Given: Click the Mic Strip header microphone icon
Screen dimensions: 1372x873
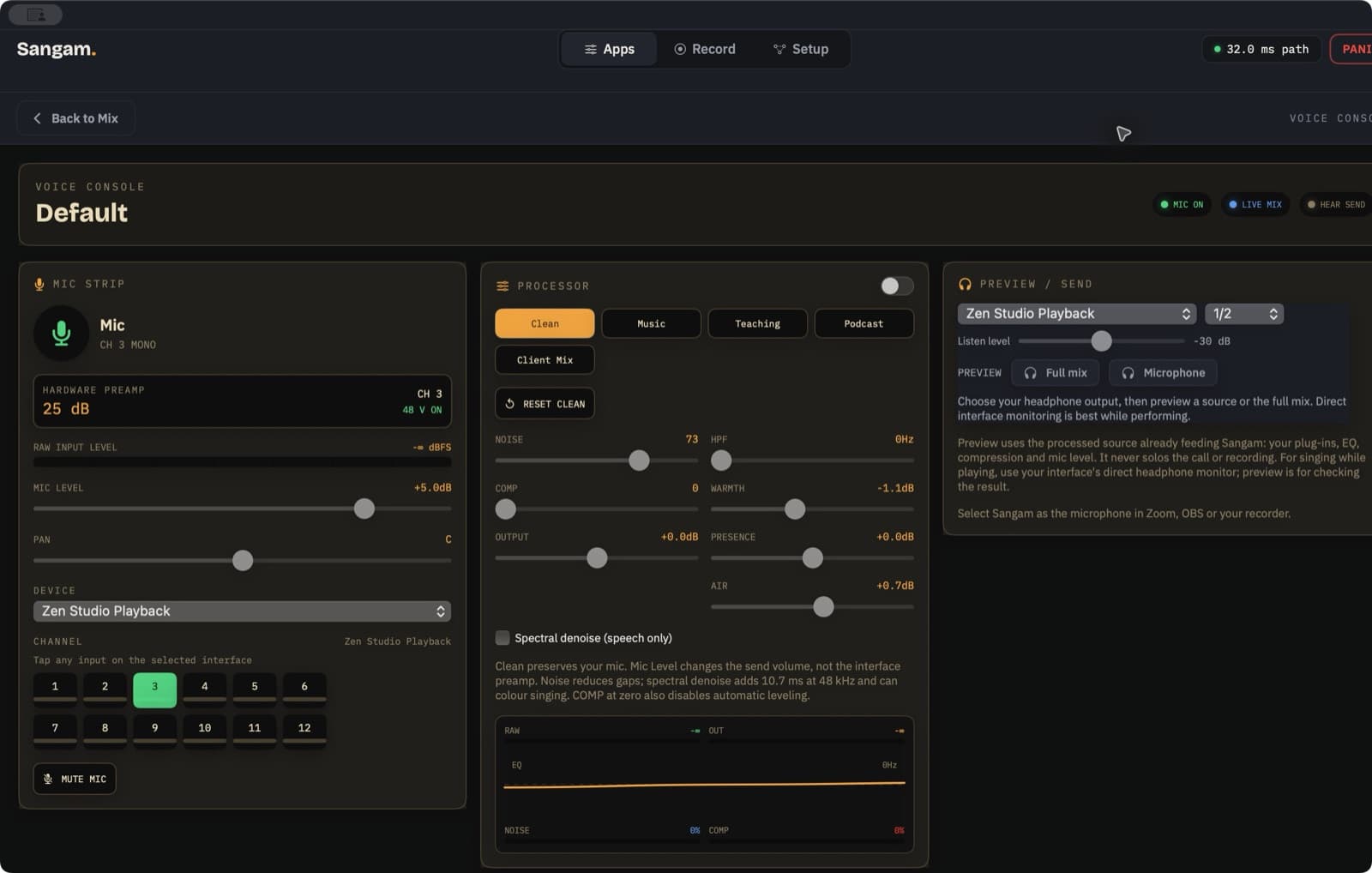Looking at the screenshot, I should tap(39, 284).
